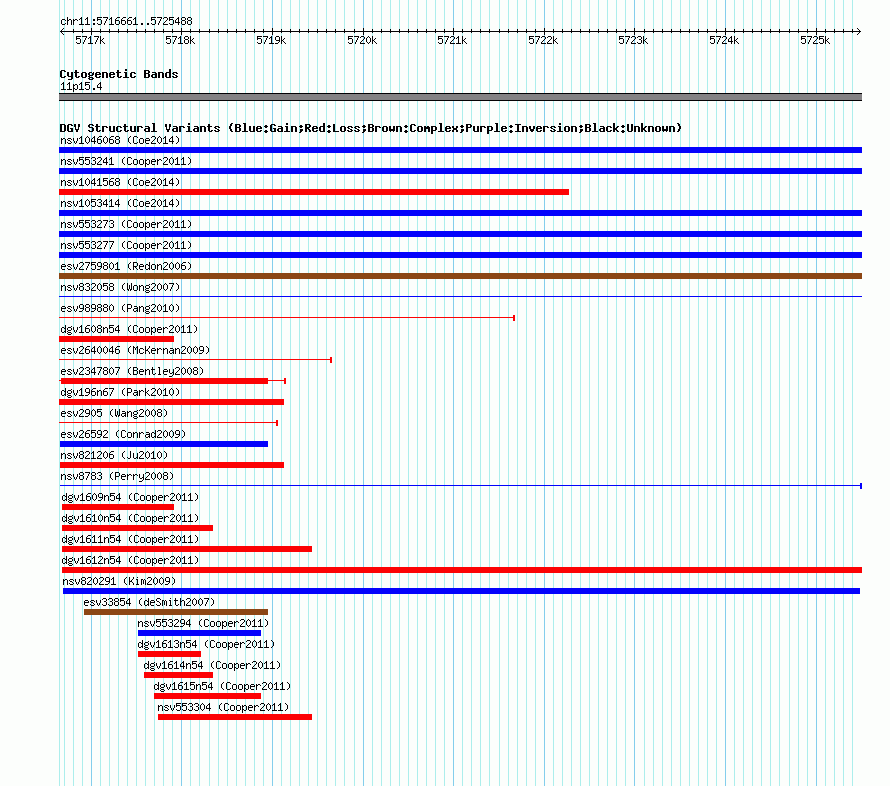Click the nsv821206 (Ju2010) label
890x786 pixels.
[114, 455]
